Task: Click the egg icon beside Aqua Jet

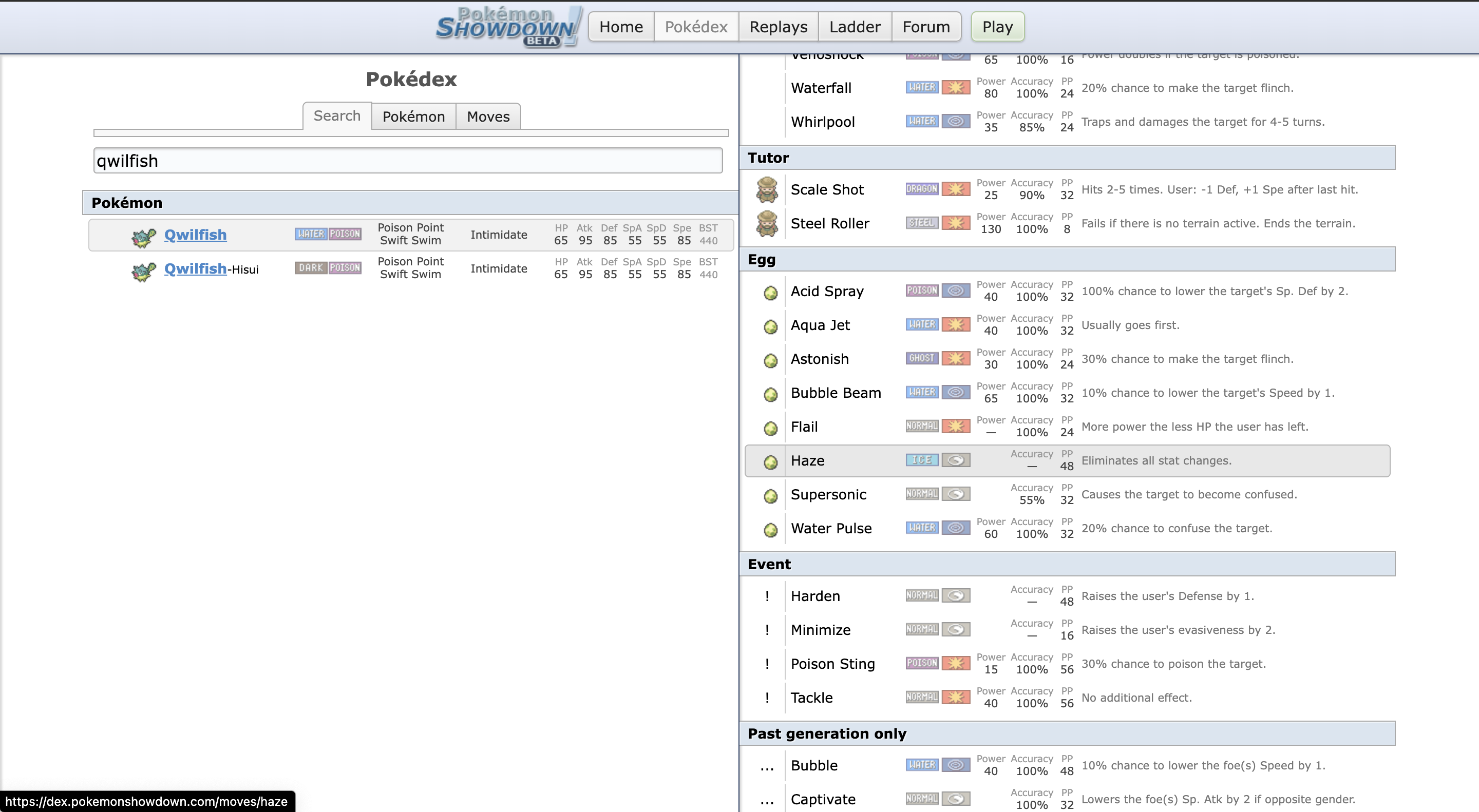Action: 770,326
